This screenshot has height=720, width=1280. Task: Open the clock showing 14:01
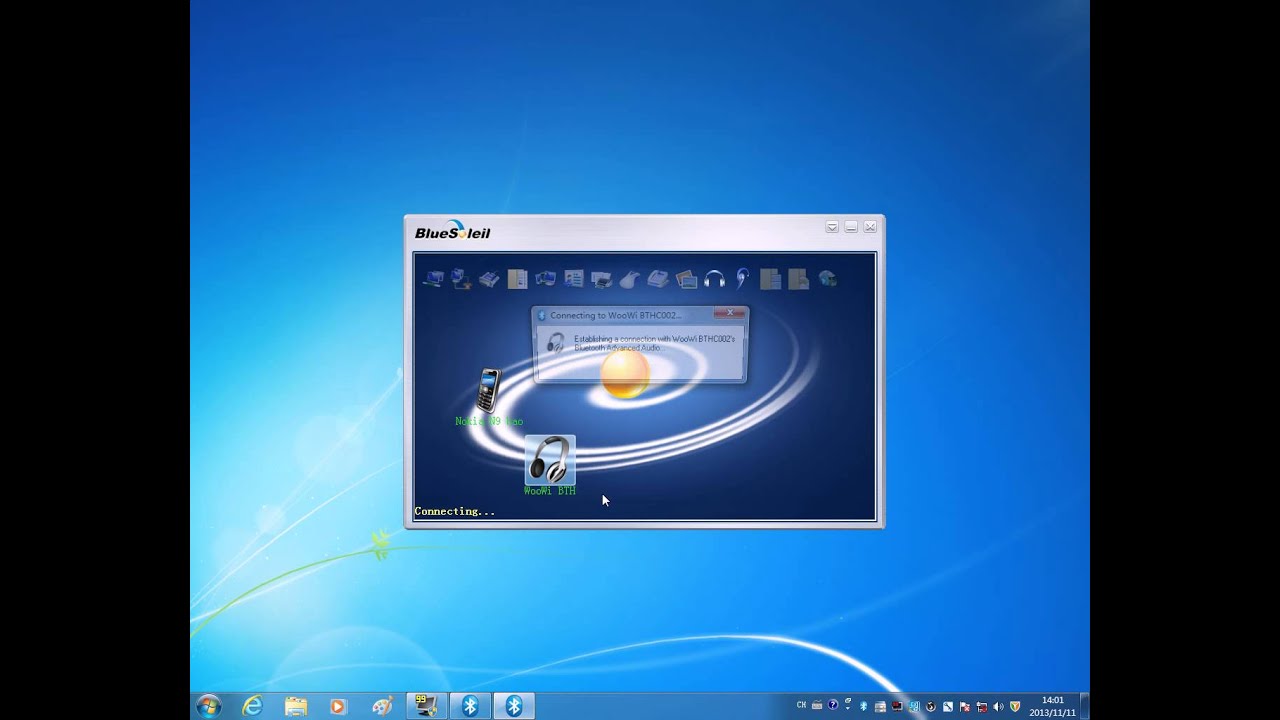[x=1052, y=706]
